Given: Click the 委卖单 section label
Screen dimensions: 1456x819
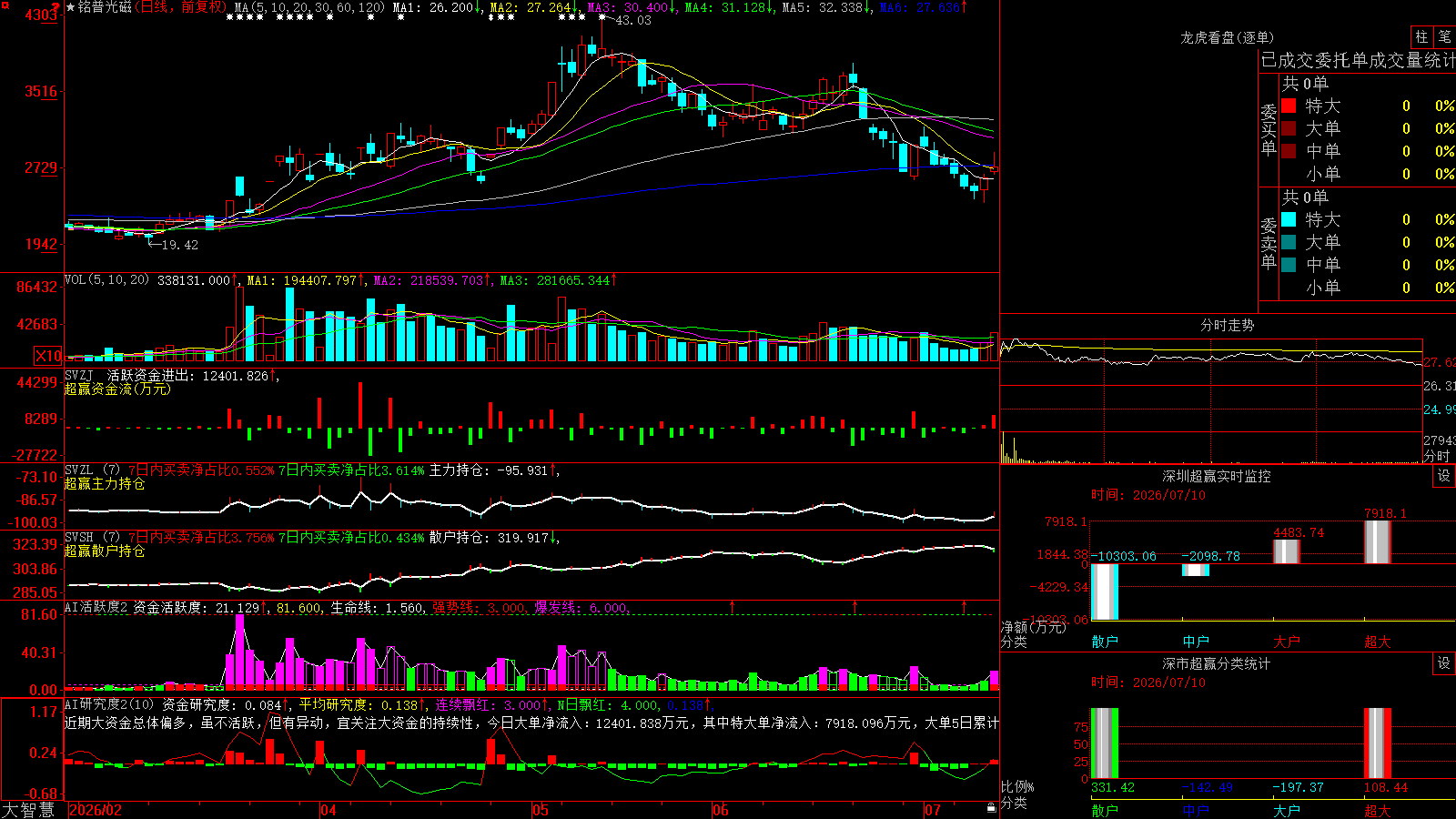Looking at the screenshot, I should (1269, 244).
